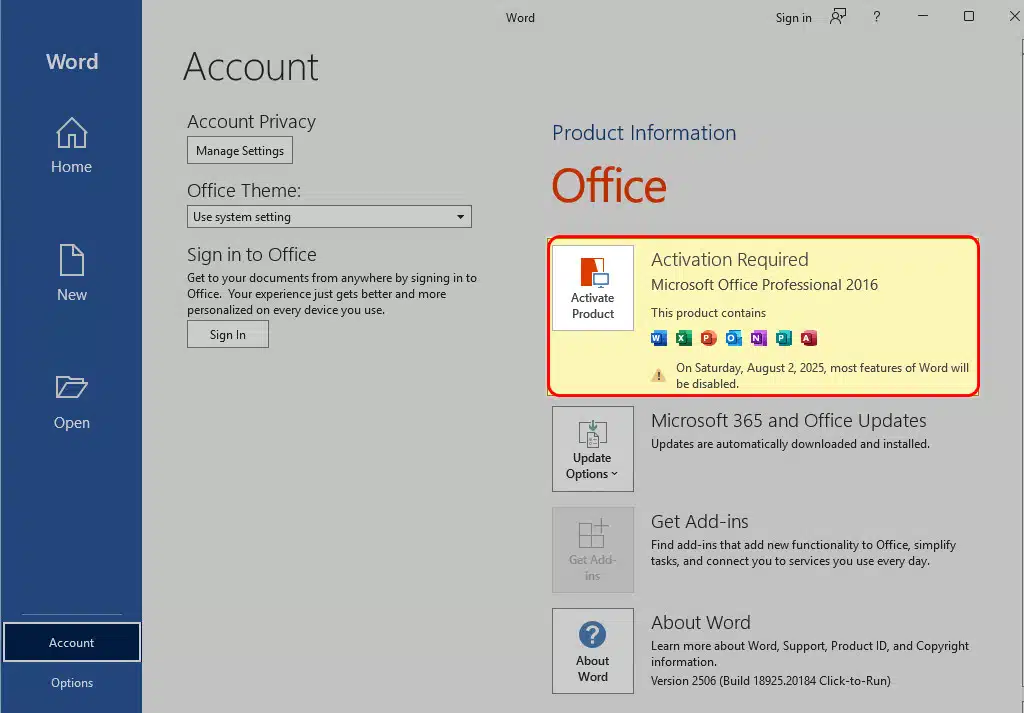Viewport: 1024px width, 713px height.
Task: Select the Access app icon
Action: coord(808,338)
